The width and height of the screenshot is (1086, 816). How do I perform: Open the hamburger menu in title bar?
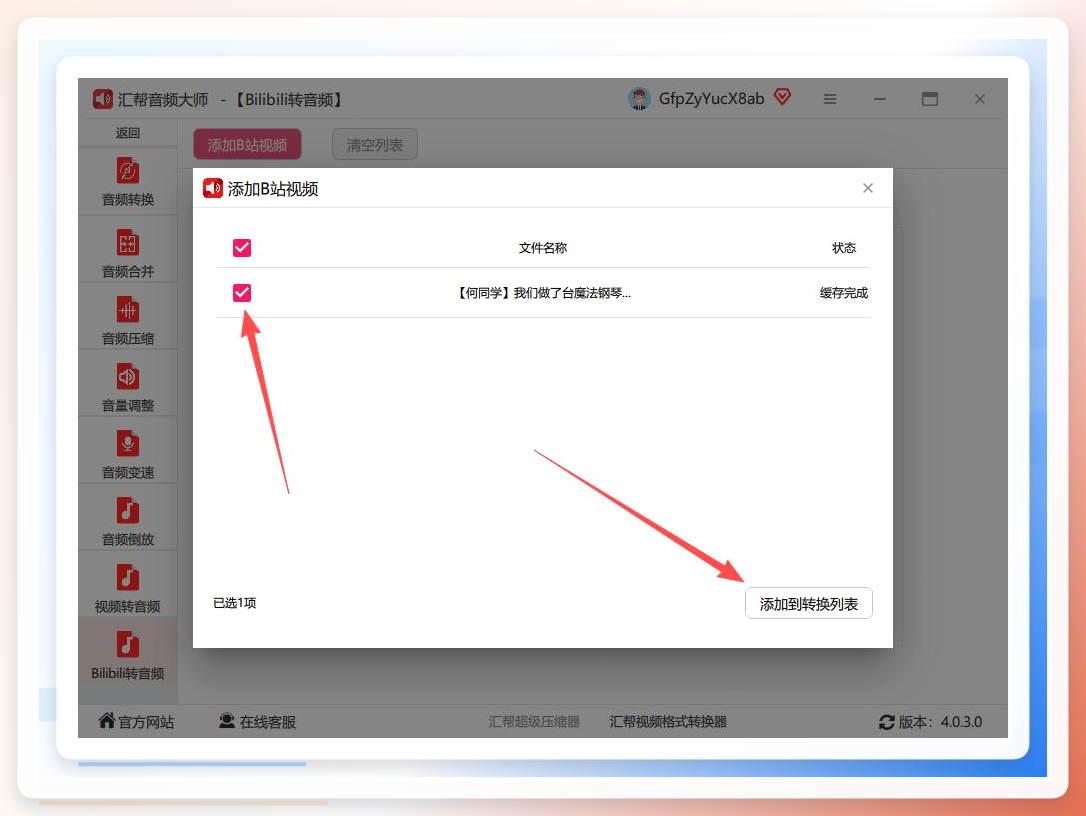coord(830,99)
